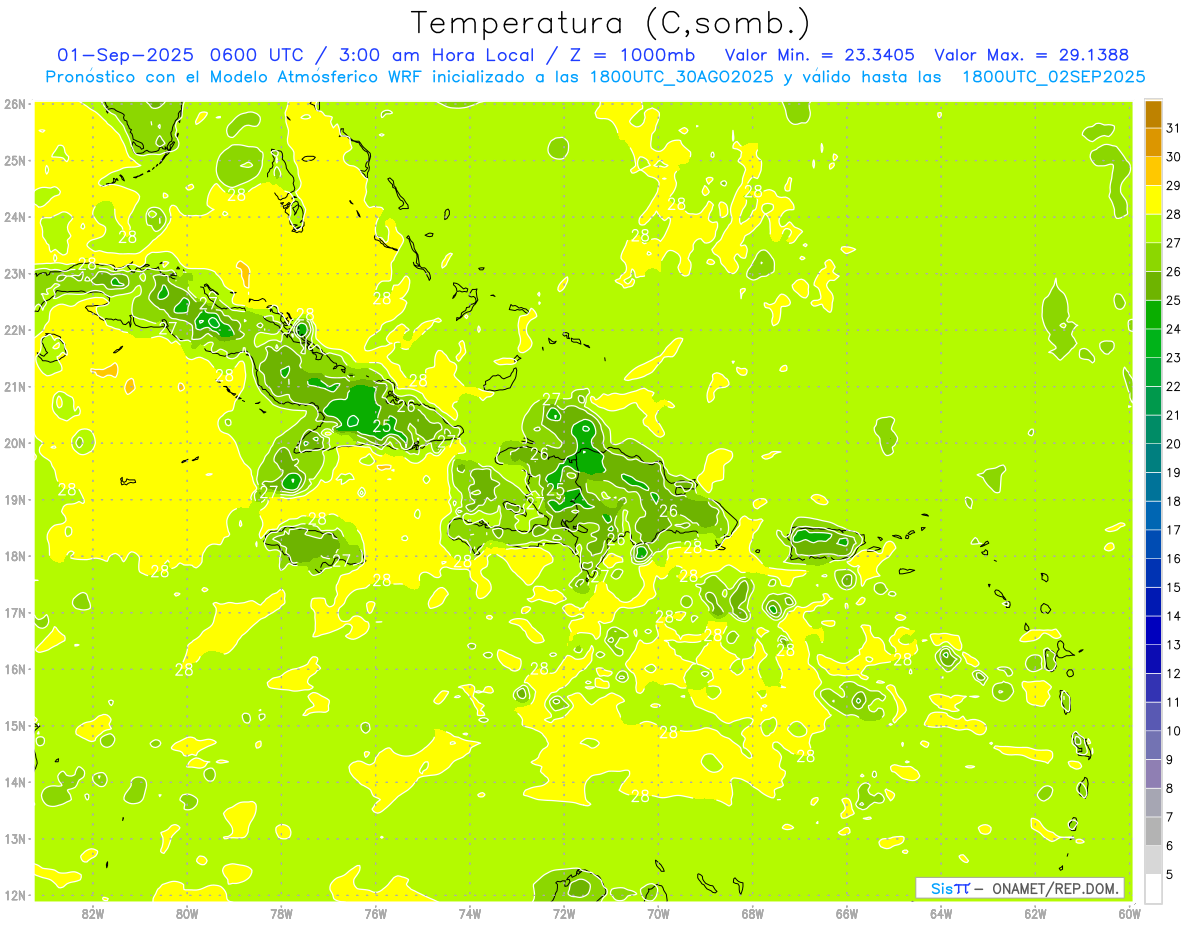
Task: Click the 72W longitude label
Action: tap(563, 913)
